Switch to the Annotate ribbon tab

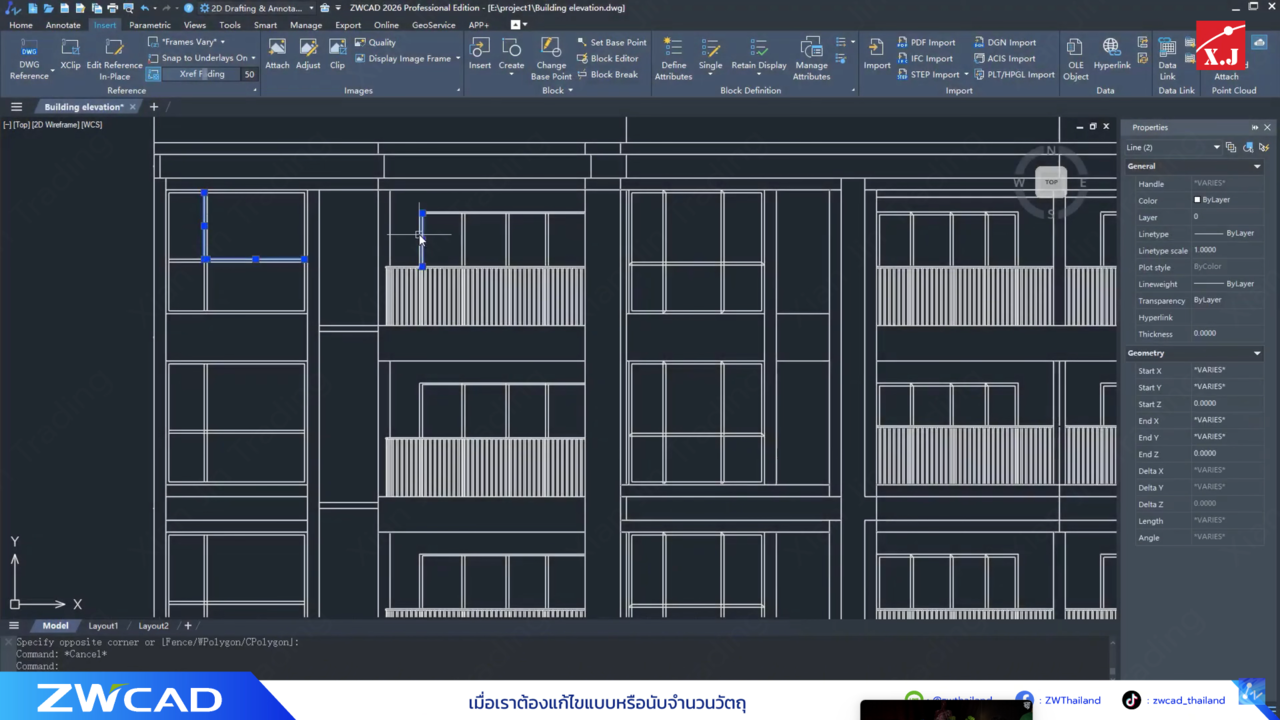coord(63,25)
